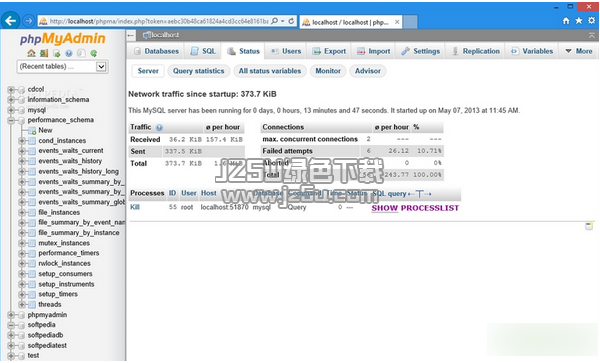The width and height of the screenshot is (600, 363).
Task: Expand the softpediadb database node
Action: 11,335
